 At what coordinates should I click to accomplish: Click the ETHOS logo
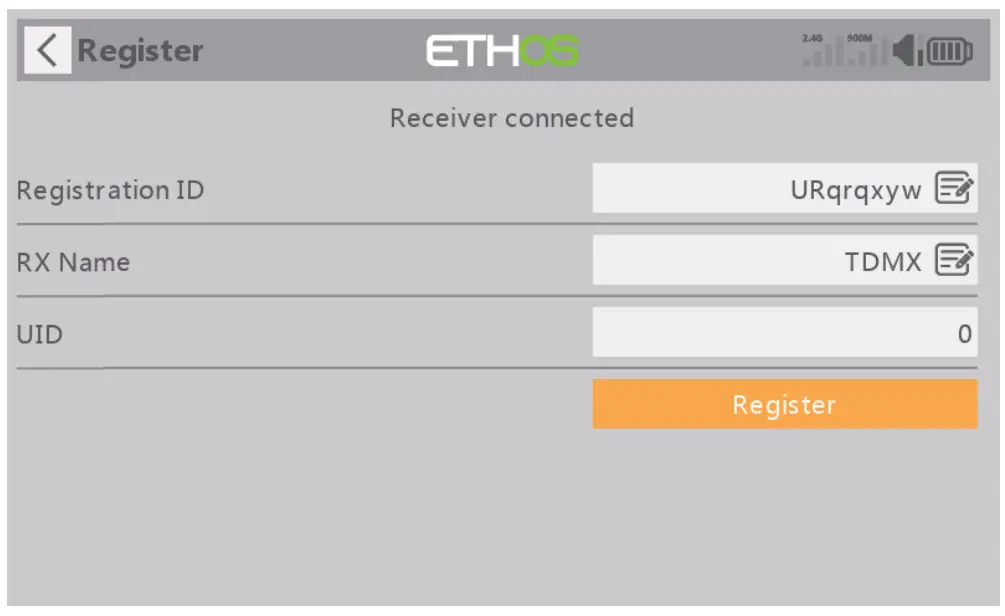pos(503,51)
